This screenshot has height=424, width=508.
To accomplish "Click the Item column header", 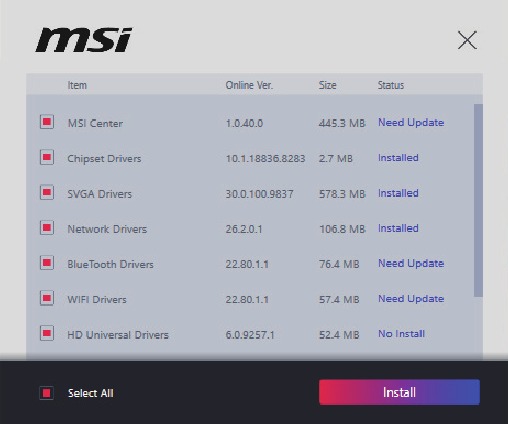I will click(x=77, y=85).
